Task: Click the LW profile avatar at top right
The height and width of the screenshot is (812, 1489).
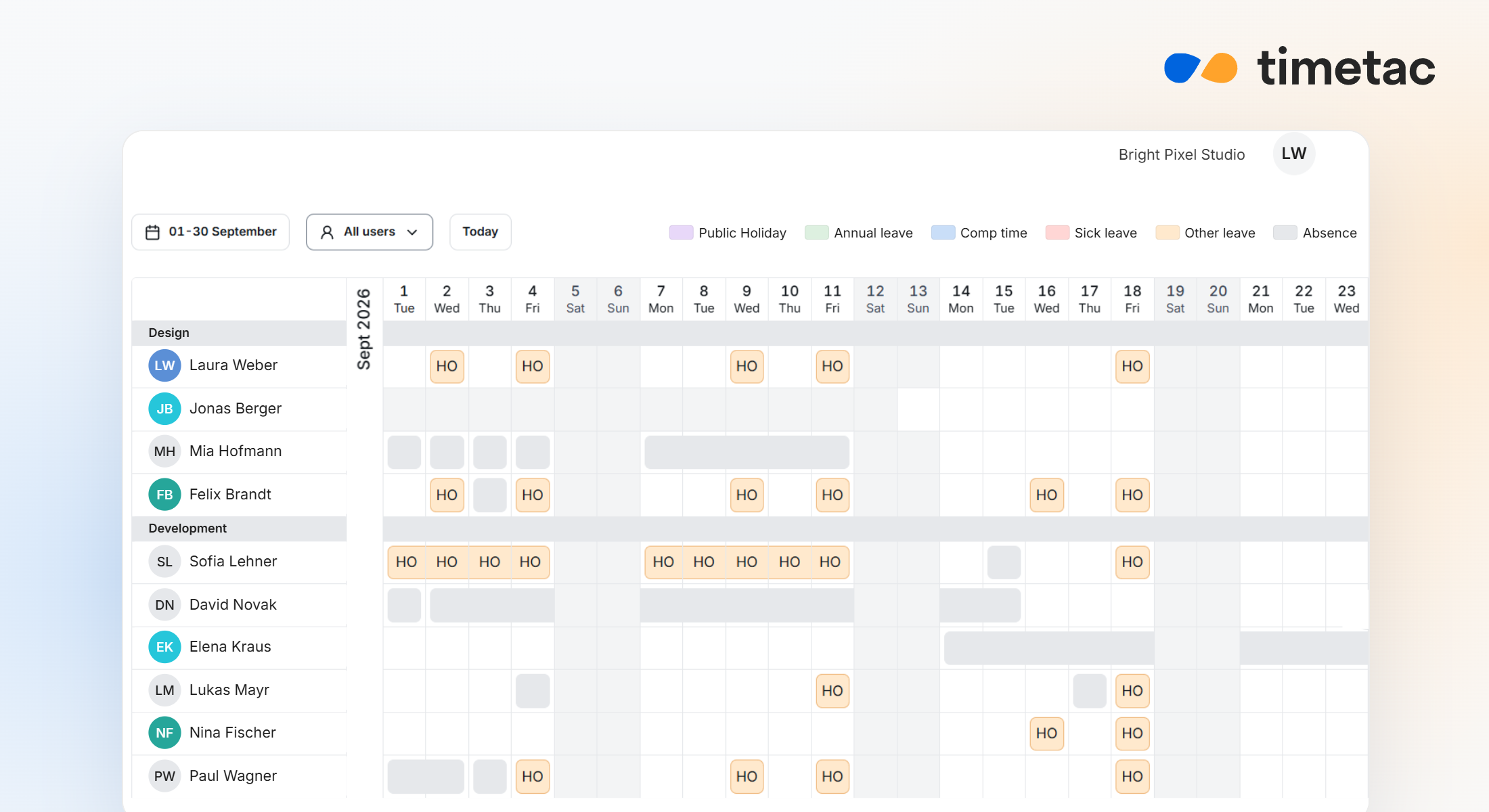Action: coord(1294,154)
